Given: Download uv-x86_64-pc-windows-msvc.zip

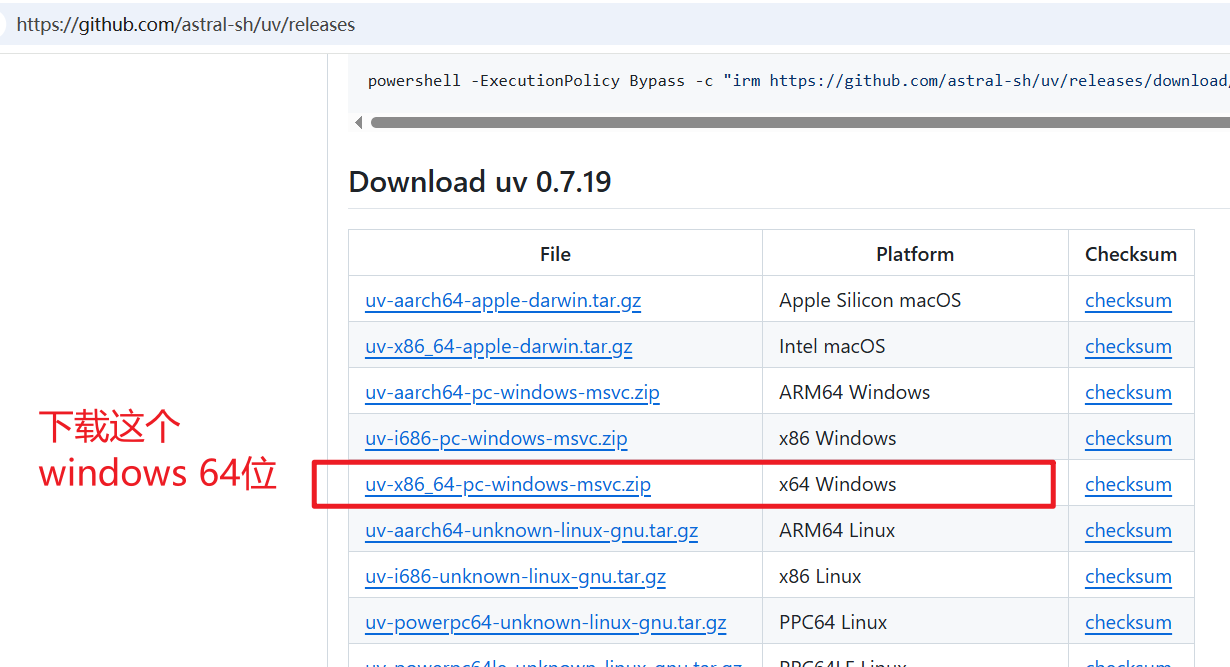Looking at the screenshot, I should point(508,485).
